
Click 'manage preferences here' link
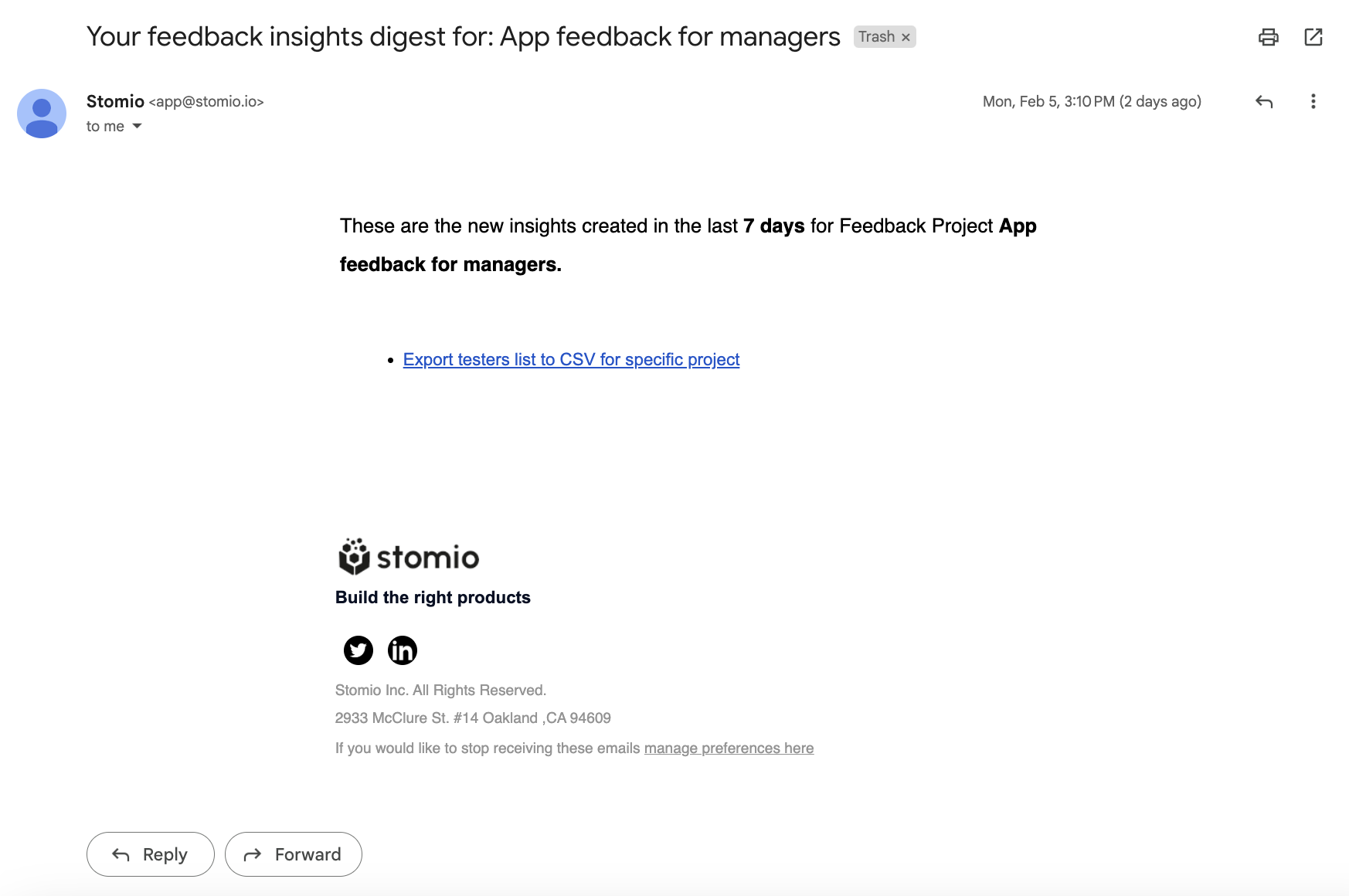[x=729, y=748]
